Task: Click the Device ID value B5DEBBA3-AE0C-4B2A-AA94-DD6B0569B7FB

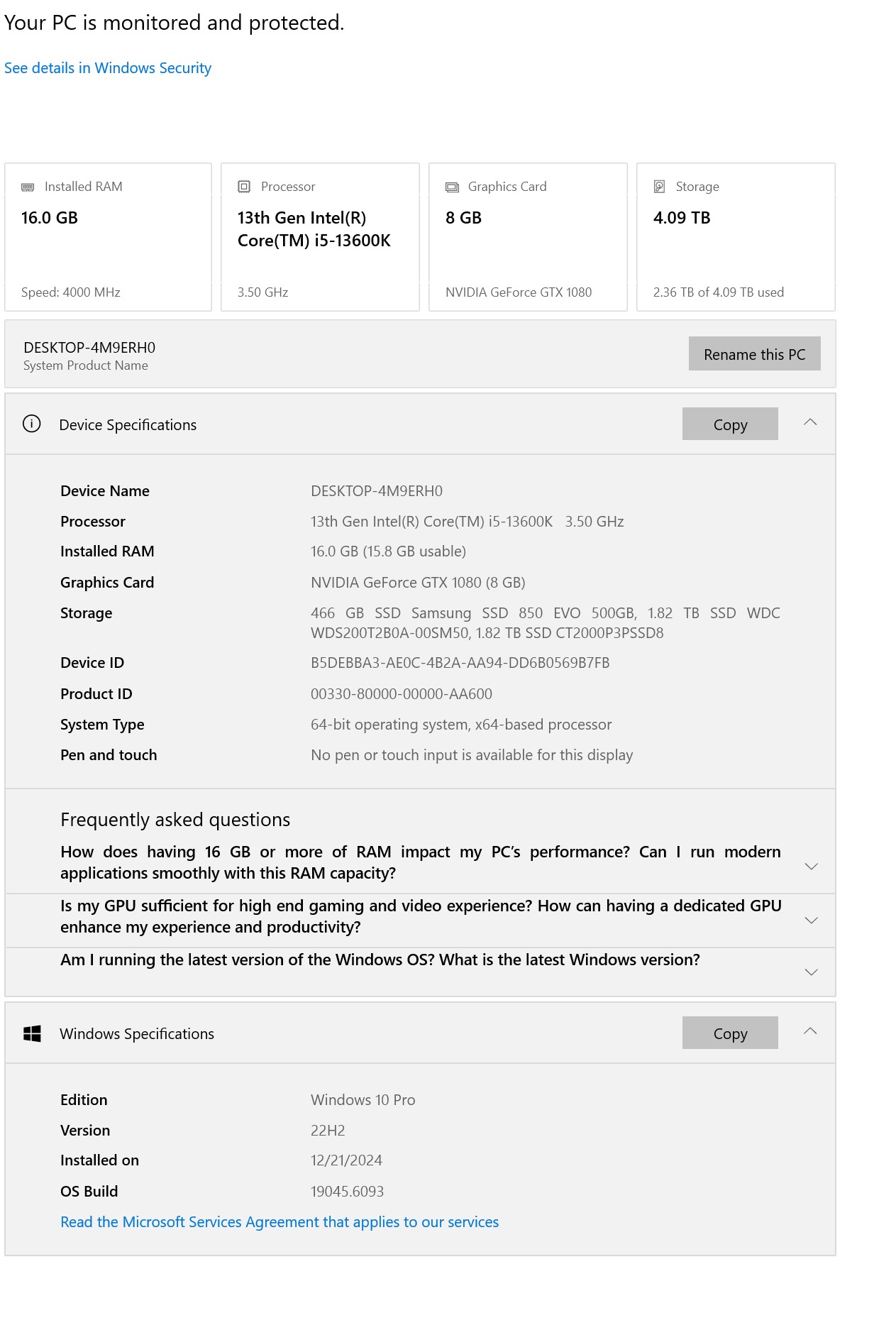Action: [460, 663]
